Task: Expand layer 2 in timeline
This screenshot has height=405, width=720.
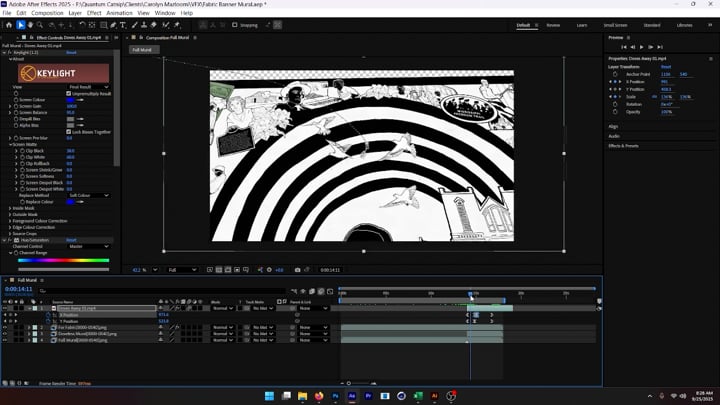Action: tap(28, 328)
